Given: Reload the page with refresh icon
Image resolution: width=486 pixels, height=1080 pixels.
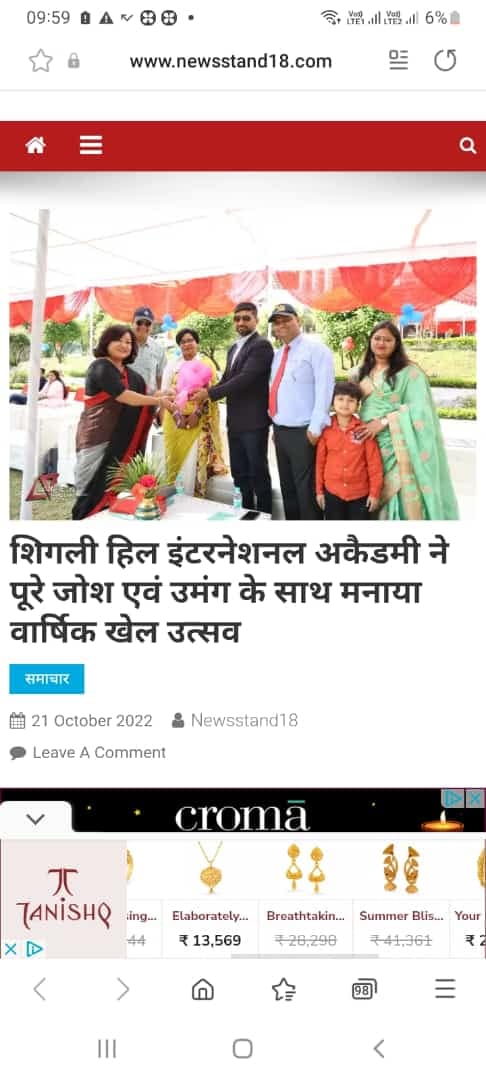Looking at the screenshot, I should [x=445, y=61].
